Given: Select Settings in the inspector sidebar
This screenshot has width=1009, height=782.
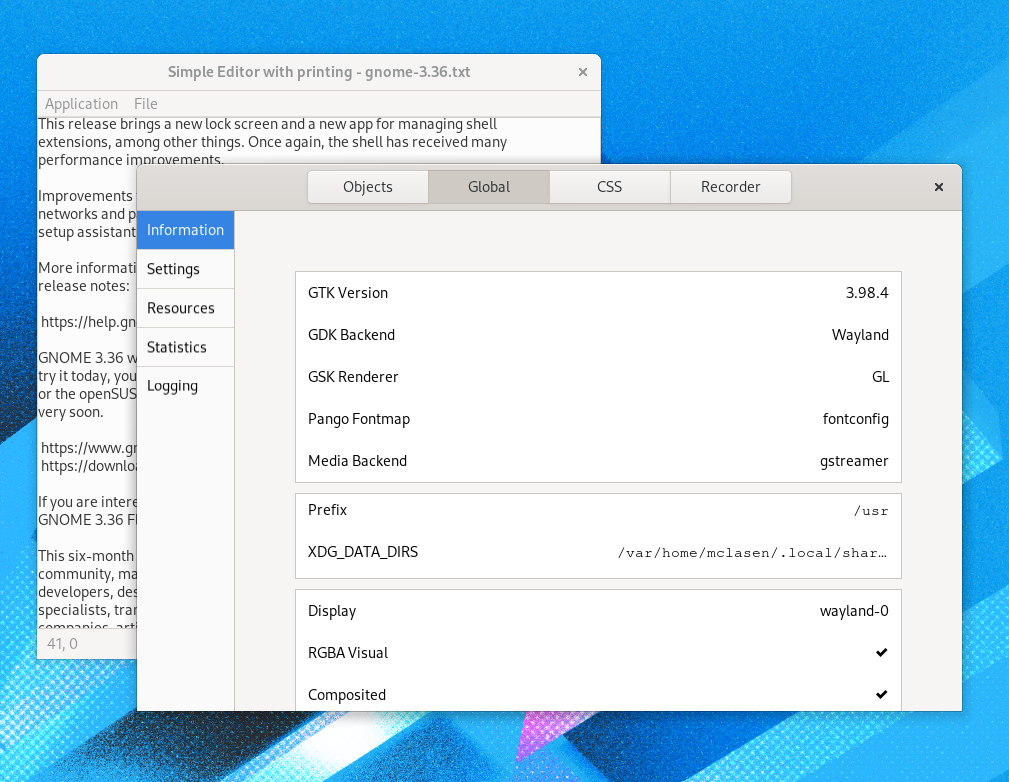Looking at the screenshot, I should pyautogui.click(x=185, y=269).
